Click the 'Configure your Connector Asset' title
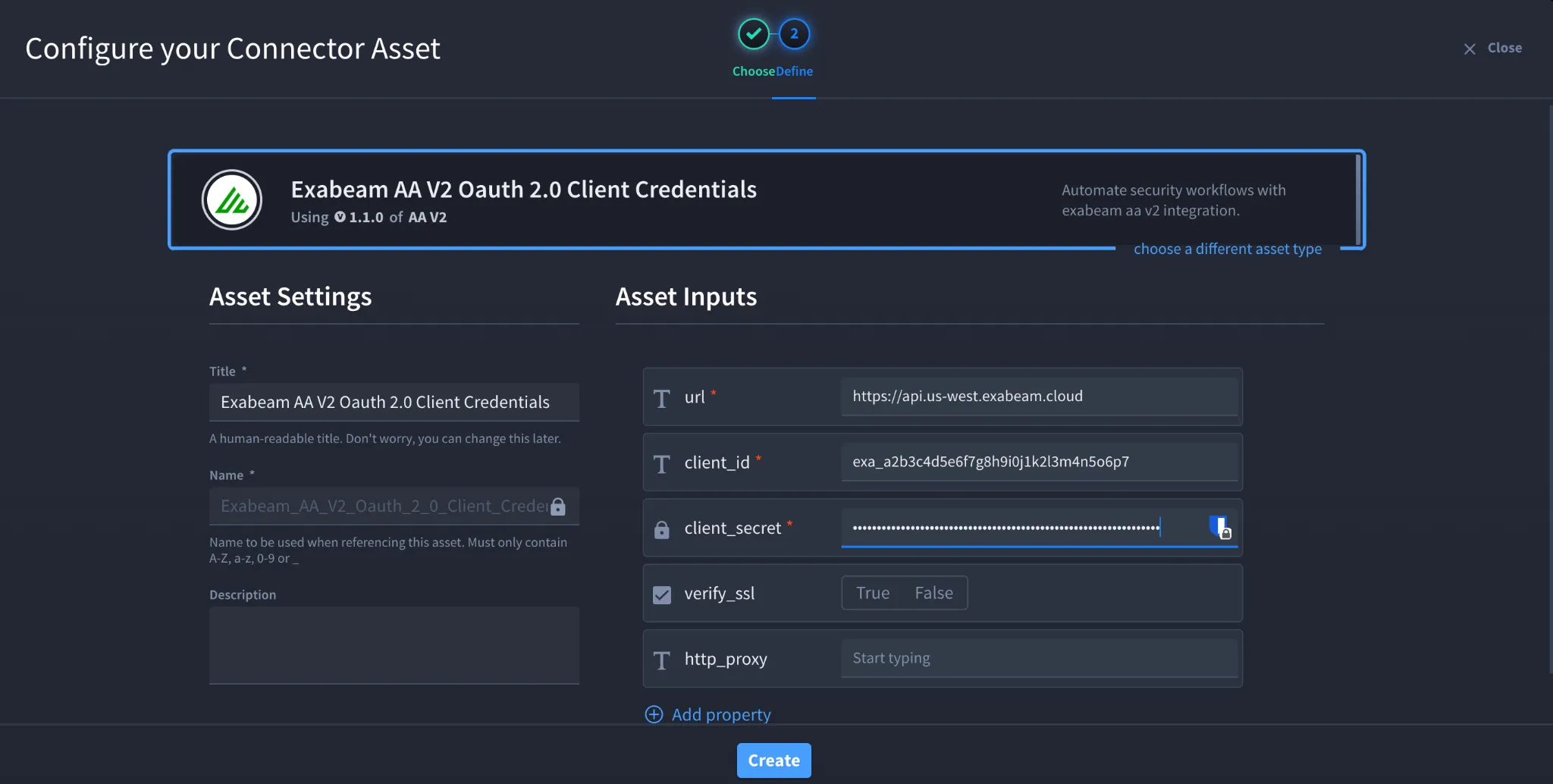Viewport: 1553px width, 784px height. tap(233, 49)
